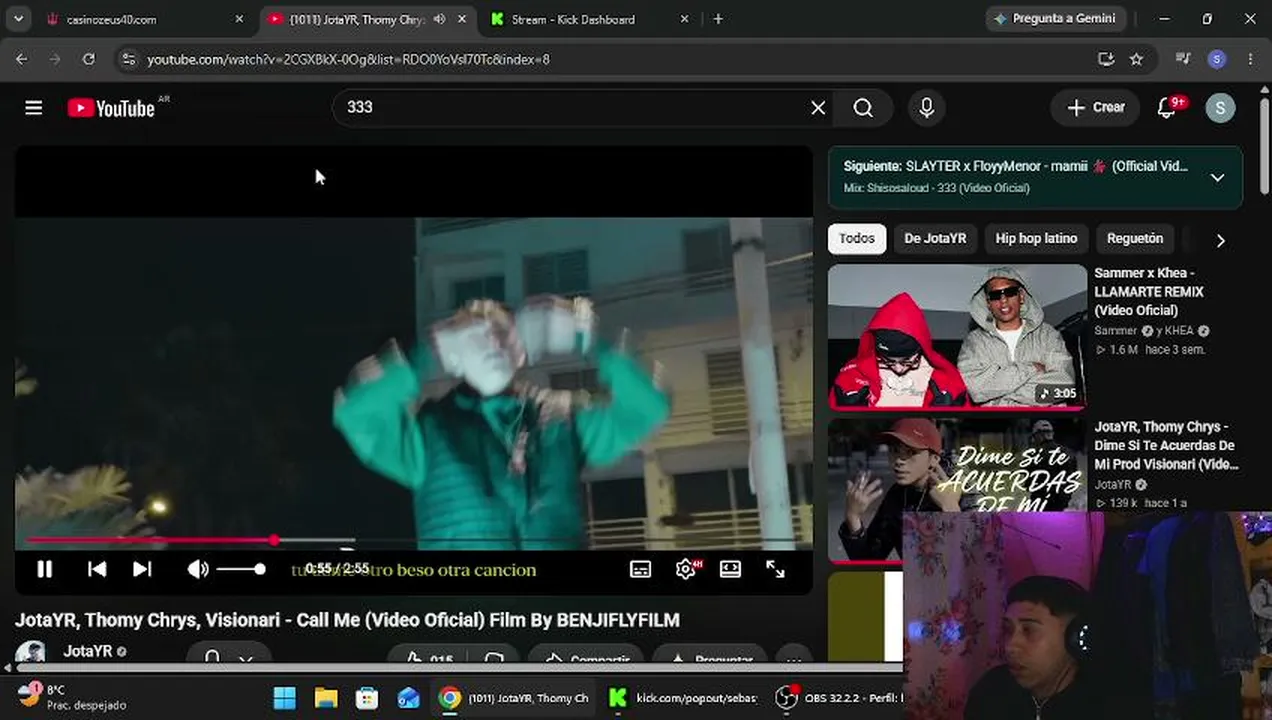
Task: Bookmark this page with the star
Action: (x=1136, y=59)
